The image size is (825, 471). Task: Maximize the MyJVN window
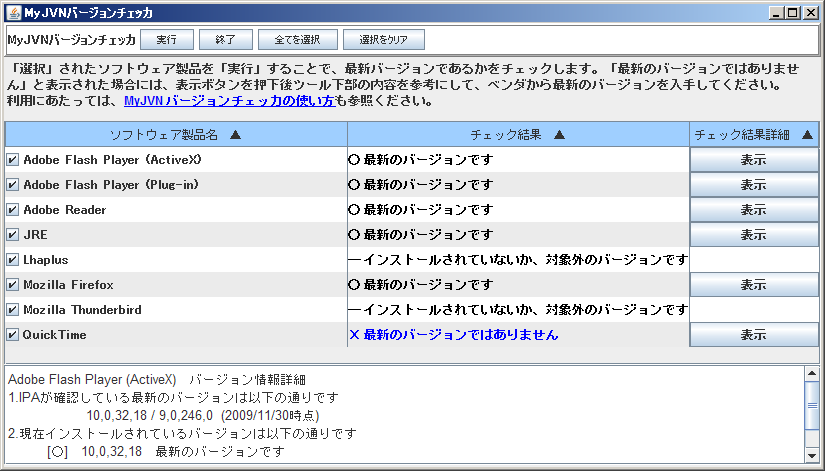point(793,13)
